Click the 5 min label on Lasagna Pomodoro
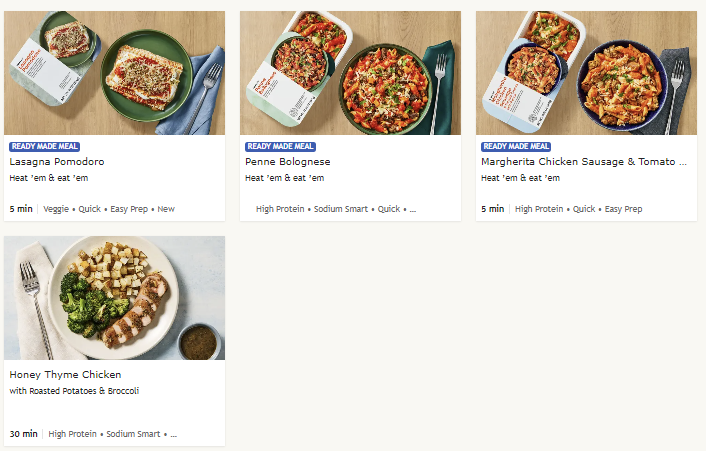This screenshot has height=451, width=706. (21, 209)
